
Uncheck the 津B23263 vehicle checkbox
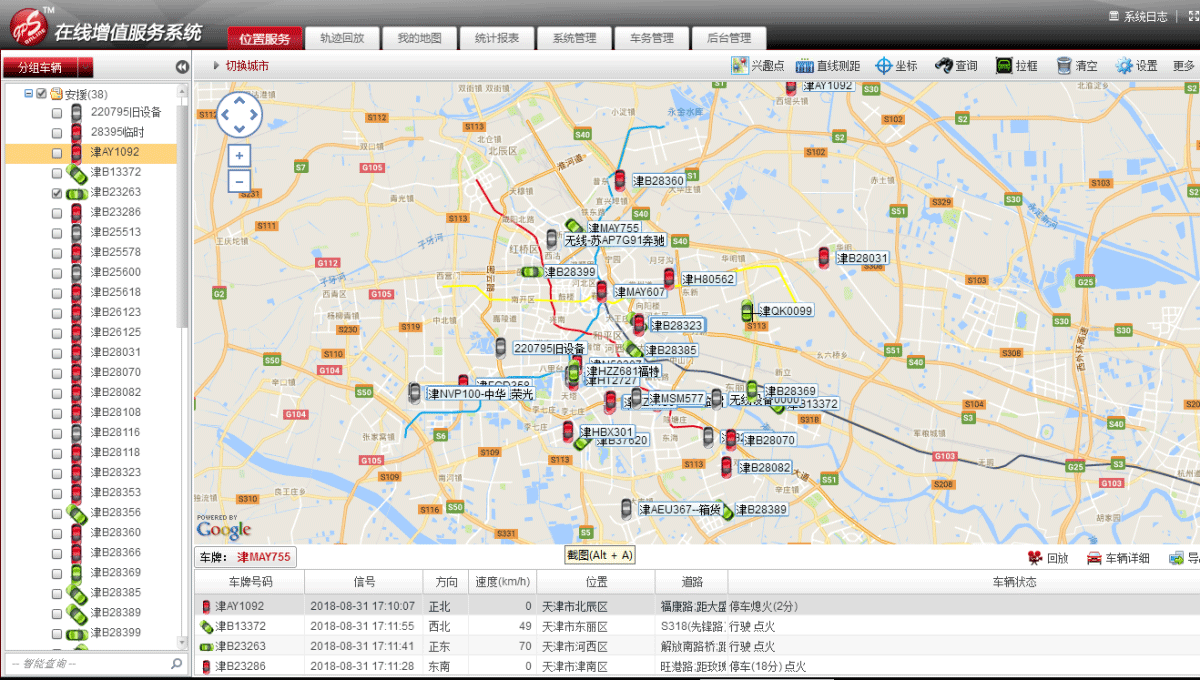57,193
